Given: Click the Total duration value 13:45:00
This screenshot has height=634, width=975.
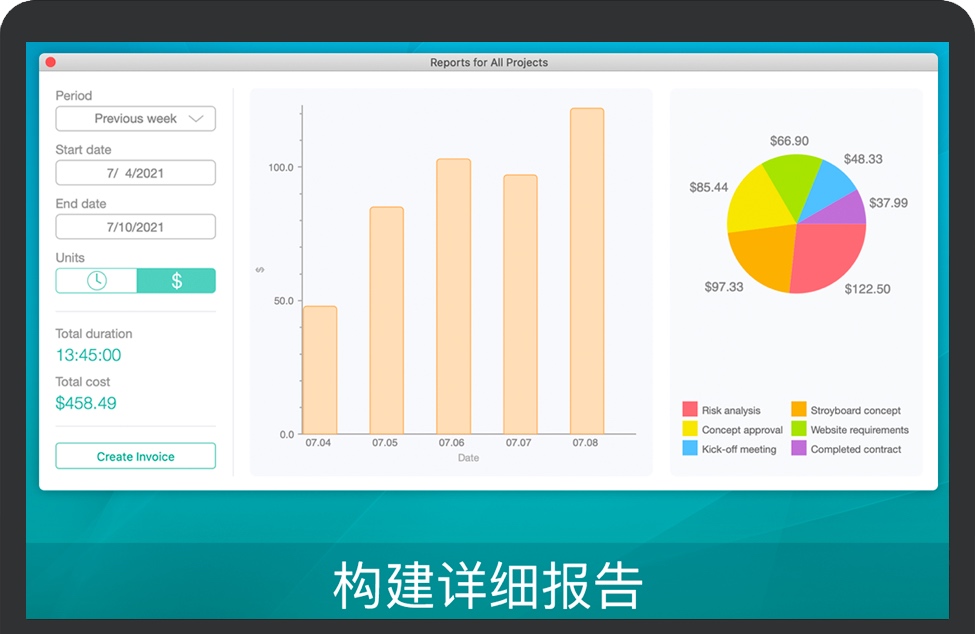Looking at the screenshot, I should point(85,355).
